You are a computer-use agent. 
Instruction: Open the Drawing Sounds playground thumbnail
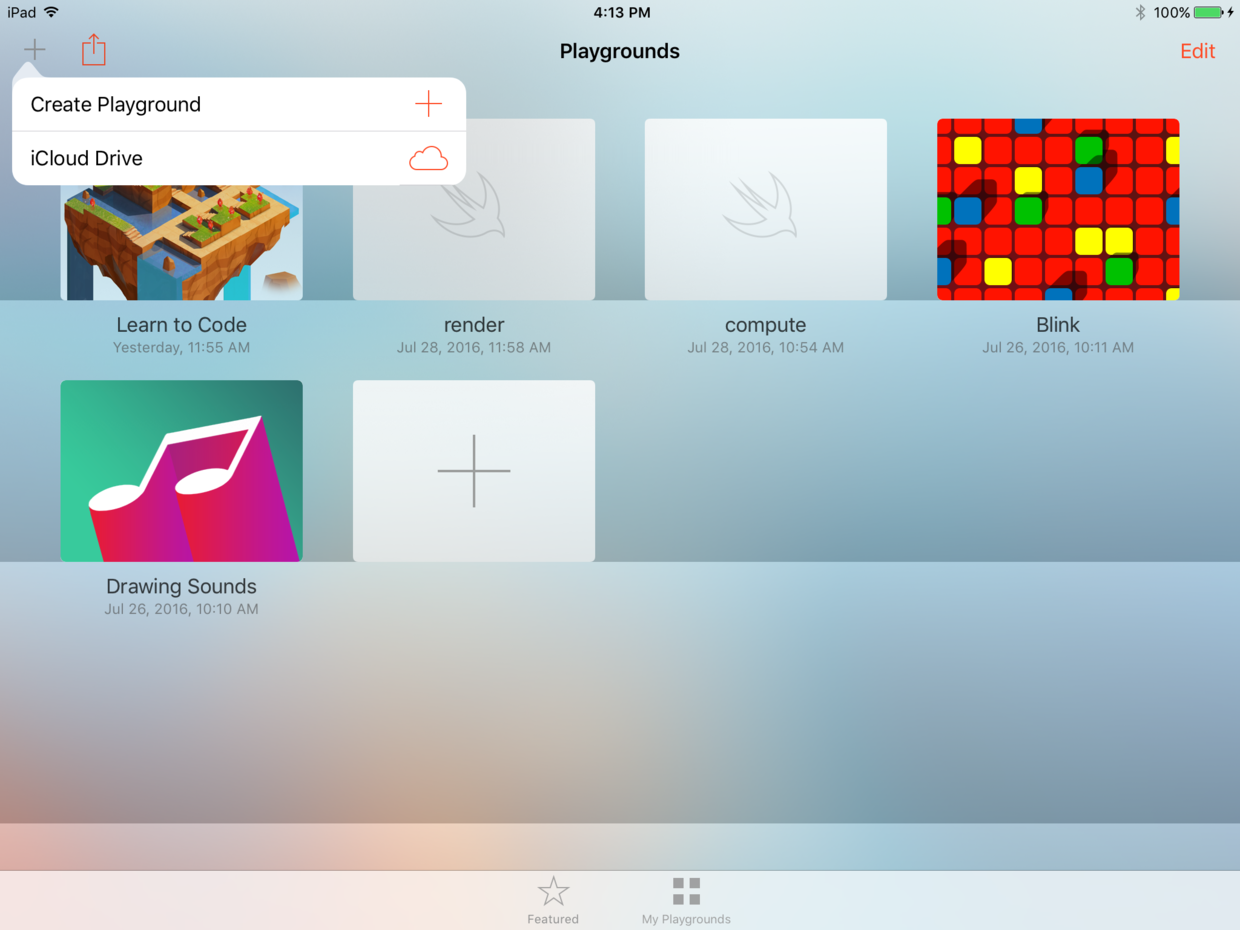pyautogui.click(x=182, y=470)
